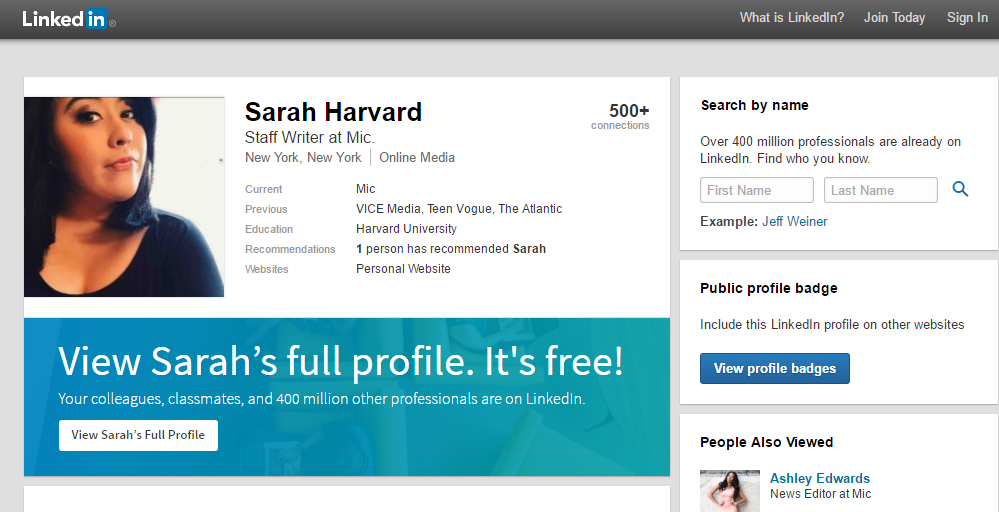Click the People Also Viewed heading

point(766,442)
